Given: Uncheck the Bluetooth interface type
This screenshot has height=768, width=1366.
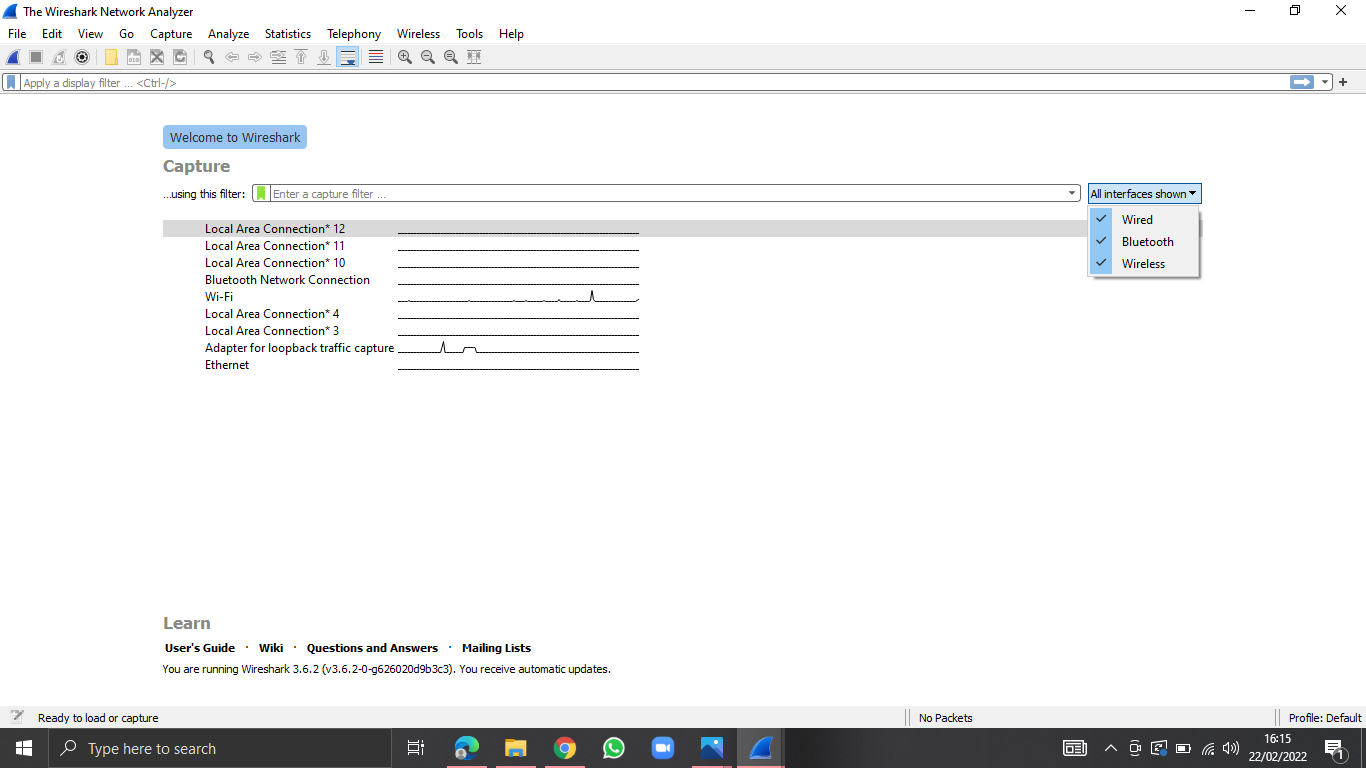Looking at the screenshot, I should point(1144,241).
